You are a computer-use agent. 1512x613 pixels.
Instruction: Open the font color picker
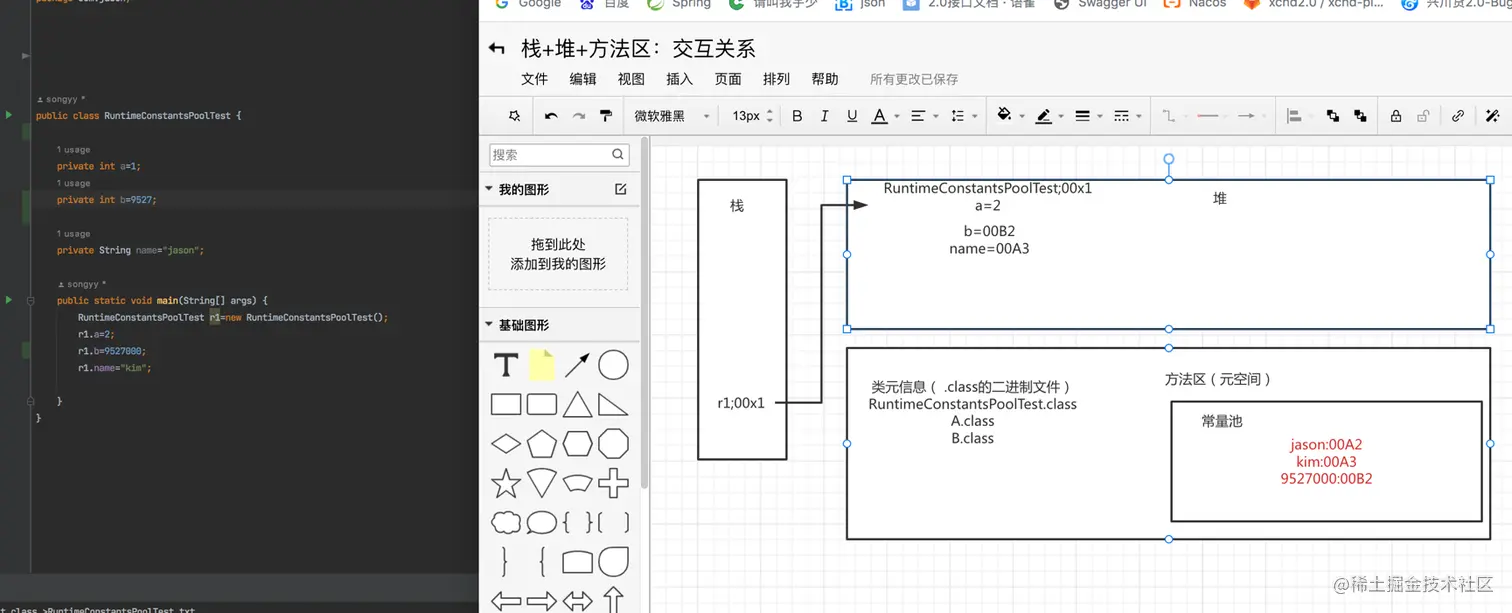click(885, 116)
